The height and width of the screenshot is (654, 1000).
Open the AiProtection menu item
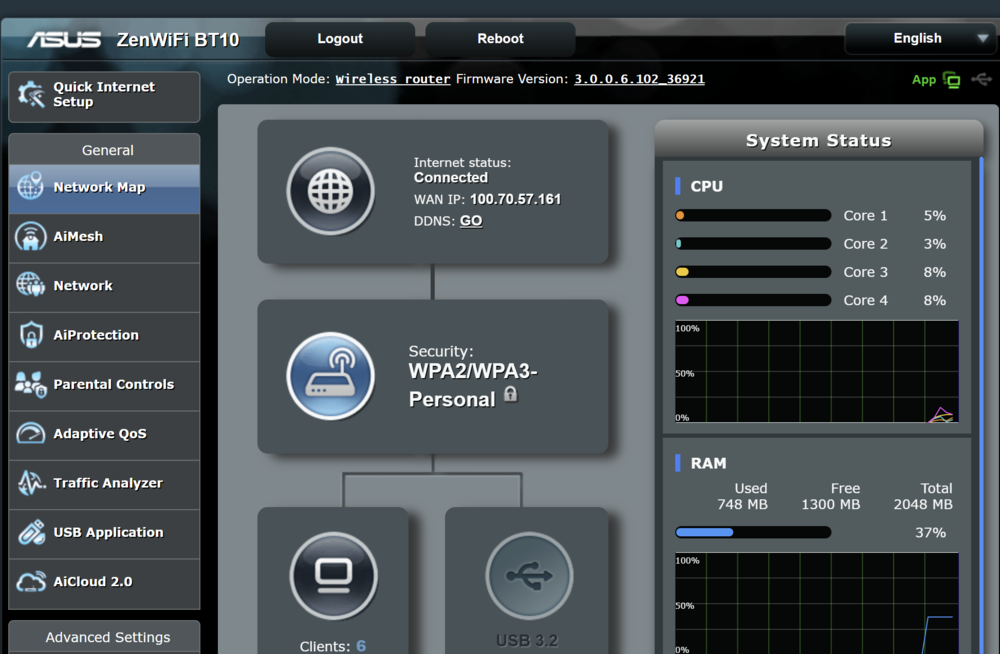point(104,336)
